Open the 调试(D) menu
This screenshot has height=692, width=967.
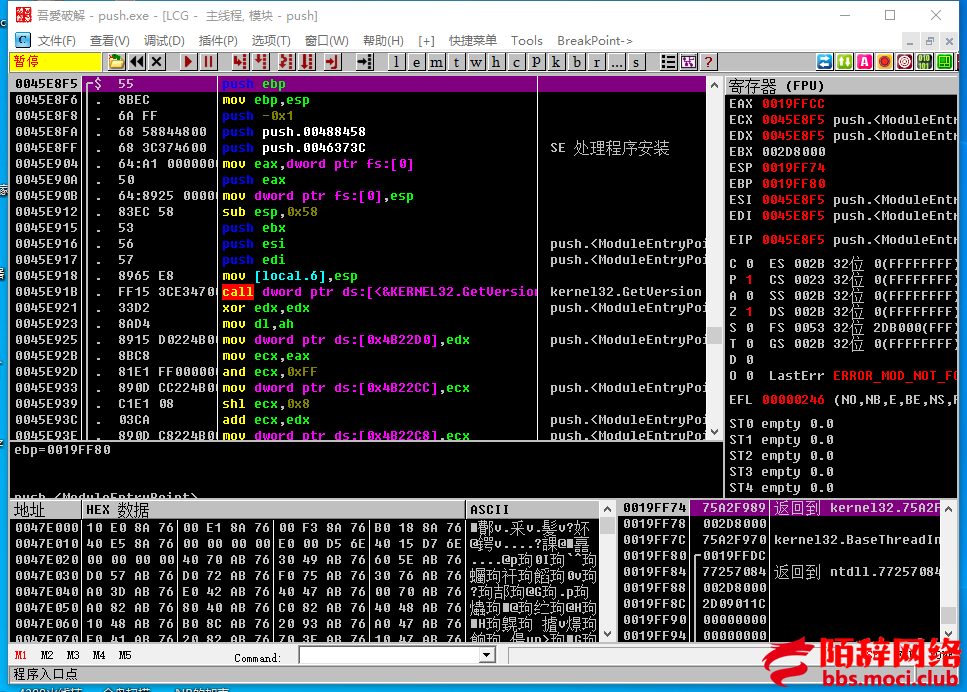(163, 41)
